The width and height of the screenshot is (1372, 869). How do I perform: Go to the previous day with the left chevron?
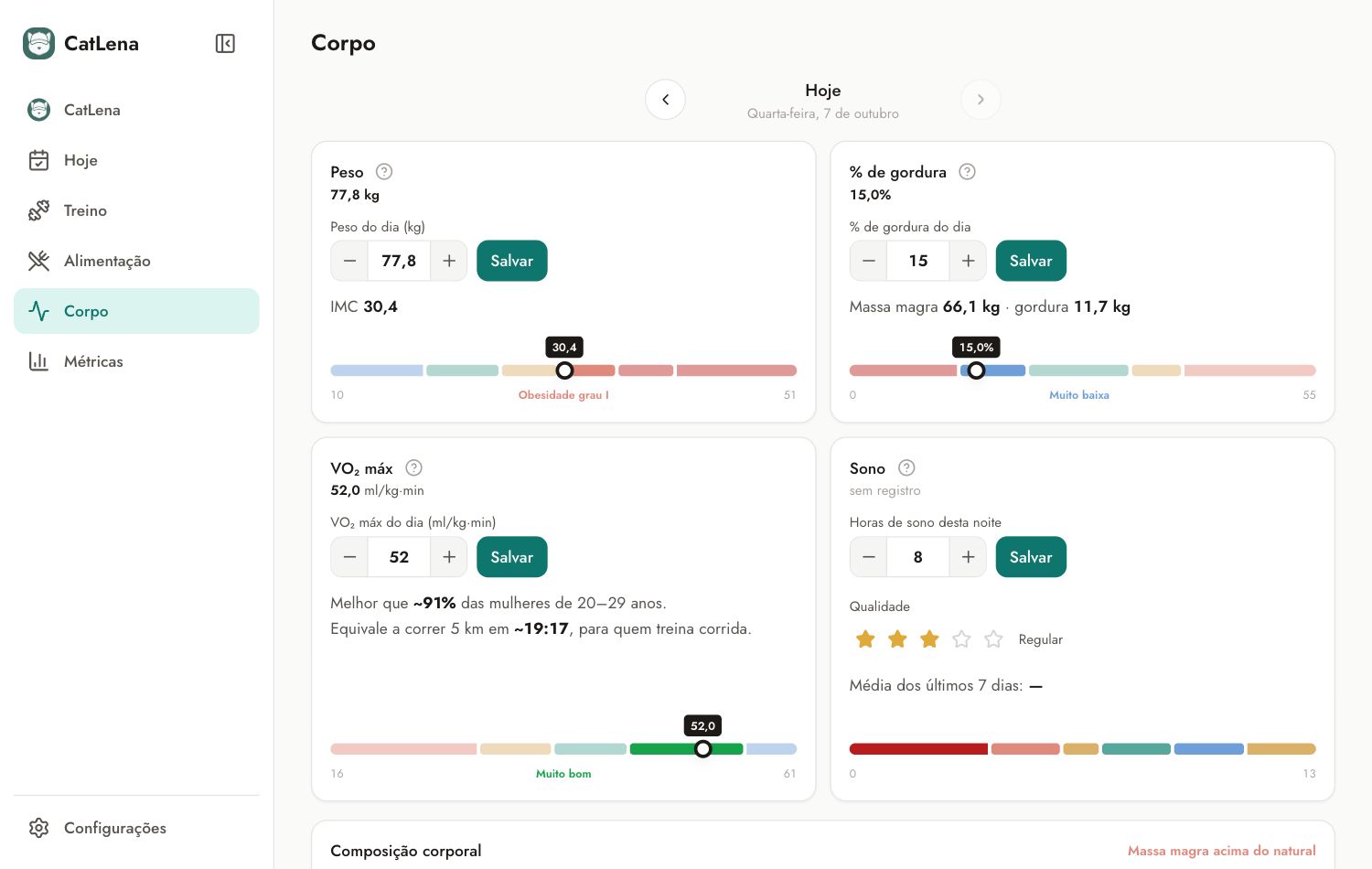665,100
